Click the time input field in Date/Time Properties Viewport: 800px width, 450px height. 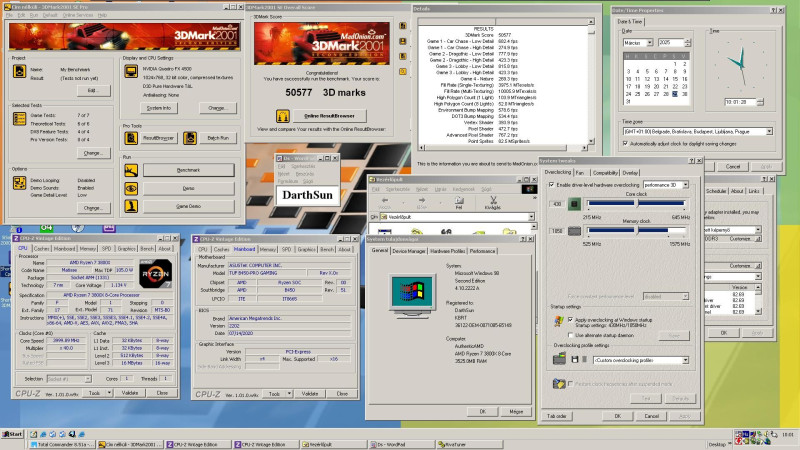tap(739, 102)
